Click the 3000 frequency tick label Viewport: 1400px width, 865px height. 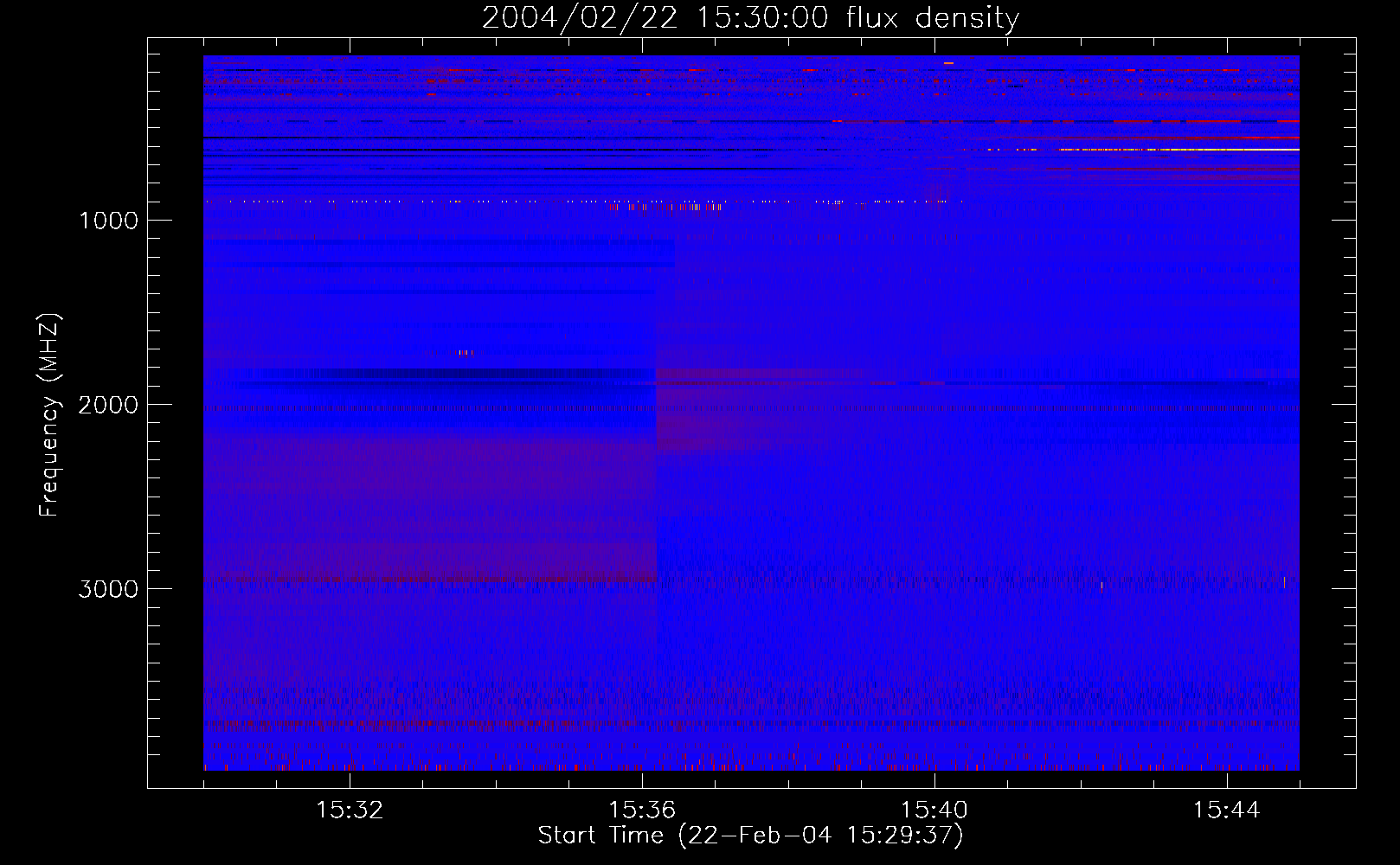(108, 589)
